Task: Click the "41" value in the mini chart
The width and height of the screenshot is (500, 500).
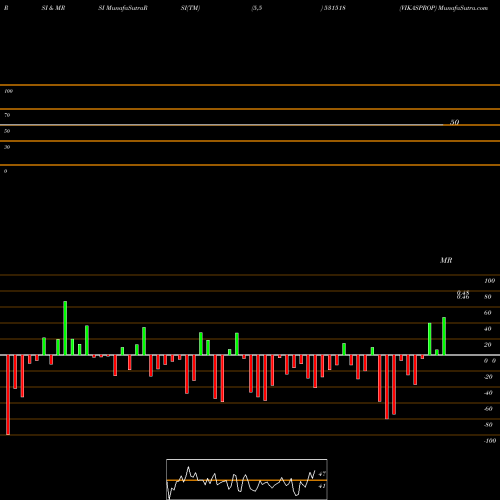Action: tap(322, 486)
